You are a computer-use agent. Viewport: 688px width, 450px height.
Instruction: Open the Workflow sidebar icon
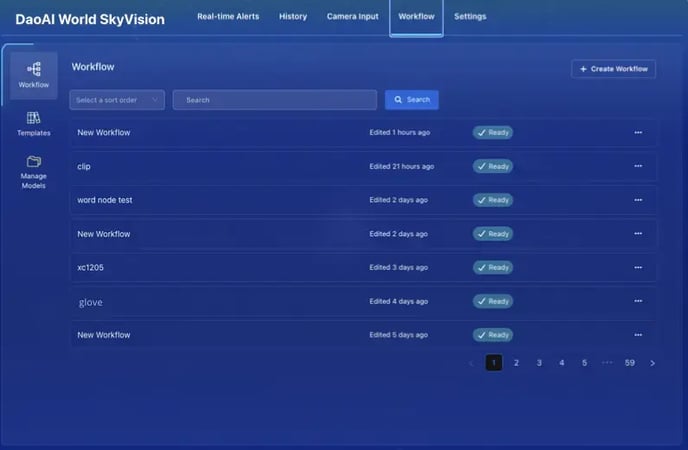(x=33, y=68)
